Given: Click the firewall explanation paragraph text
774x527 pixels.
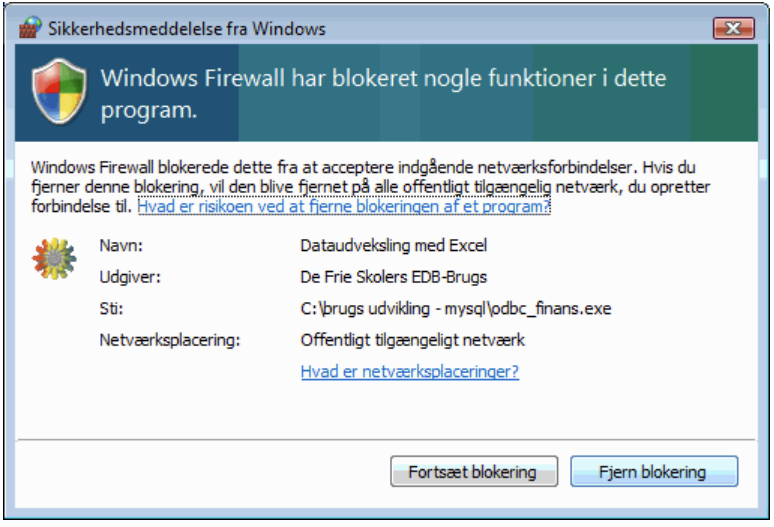Looking at the screenshot, I should click(370, 187).
